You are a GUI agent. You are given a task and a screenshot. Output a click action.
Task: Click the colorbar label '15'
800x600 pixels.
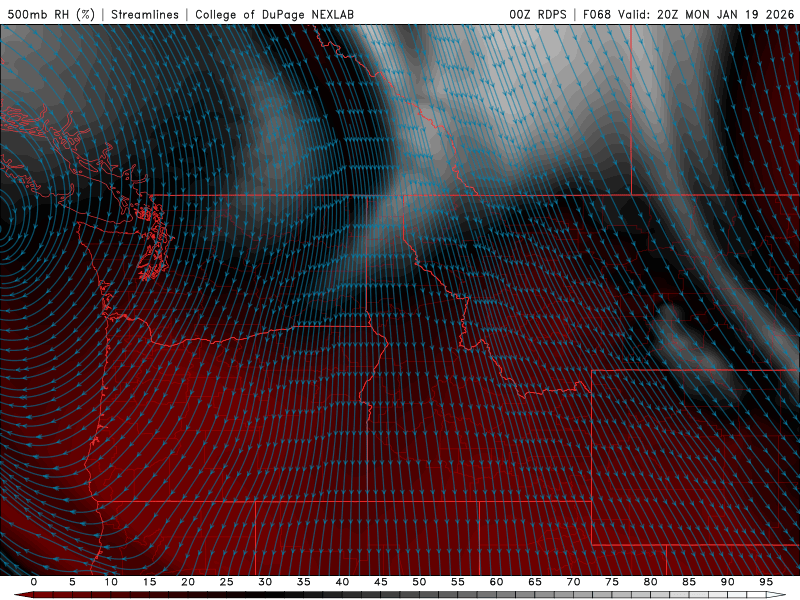pyautogui.click(x=149, y=582)
